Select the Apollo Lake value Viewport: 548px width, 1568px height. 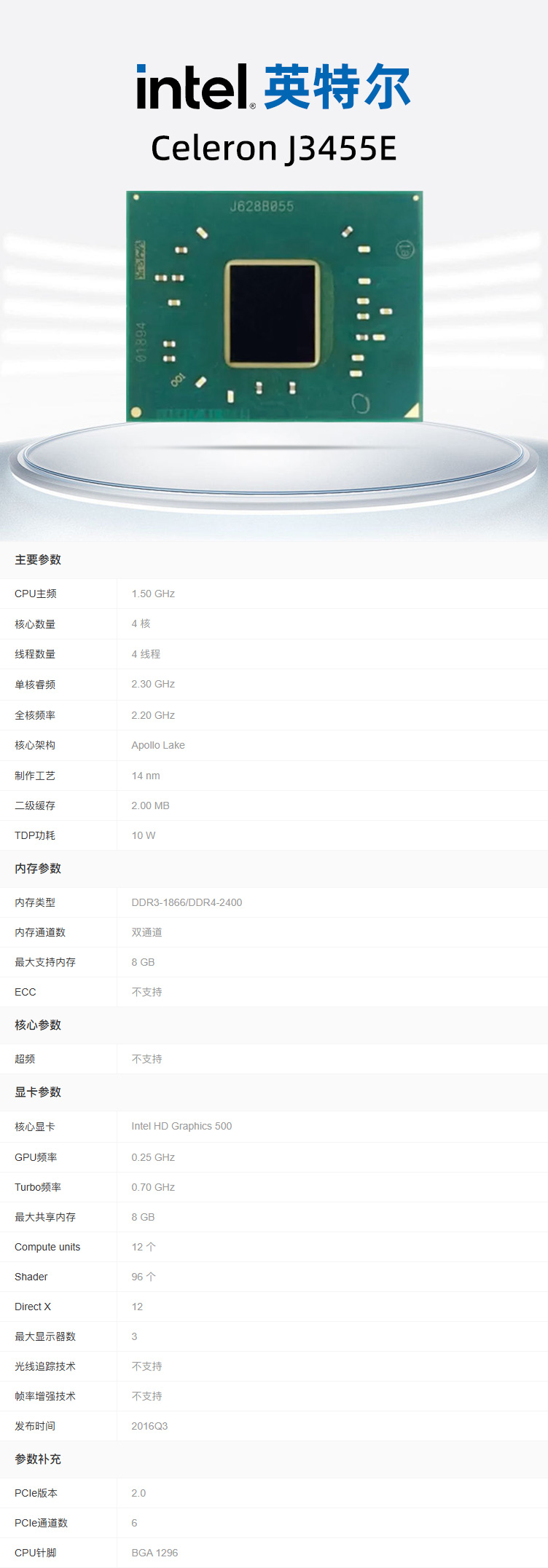click(x=158, y=745)
